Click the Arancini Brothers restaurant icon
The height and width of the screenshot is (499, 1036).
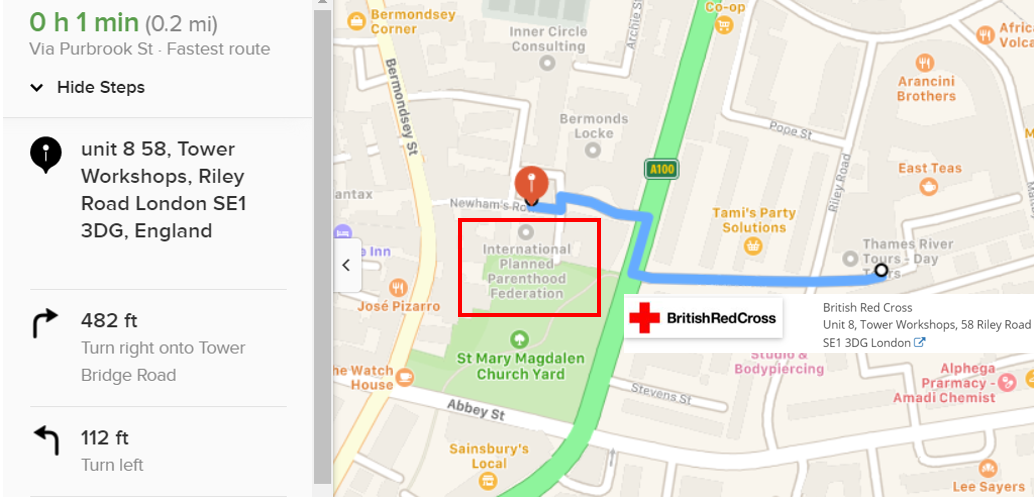[925, 63]
